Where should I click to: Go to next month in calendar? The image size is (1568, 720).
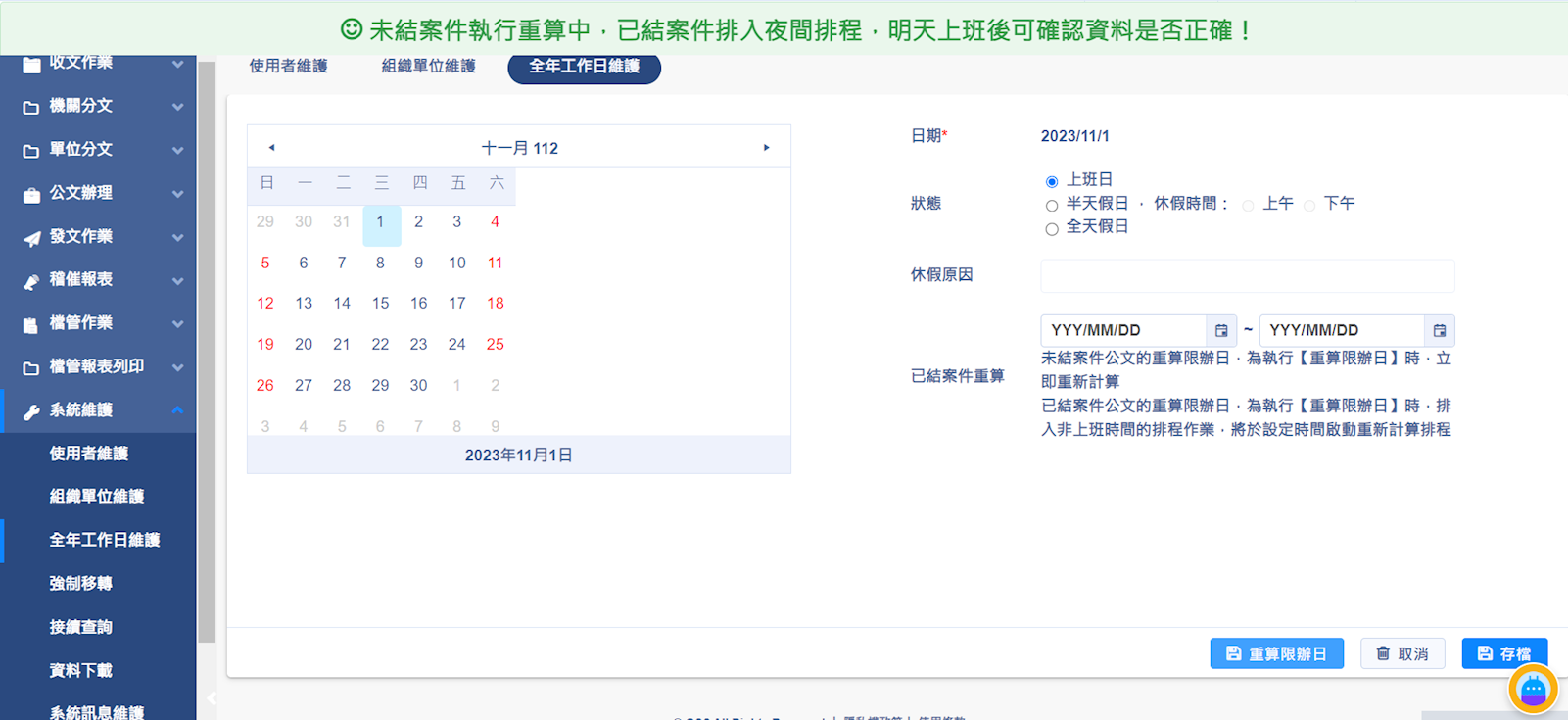coord(766,148)
